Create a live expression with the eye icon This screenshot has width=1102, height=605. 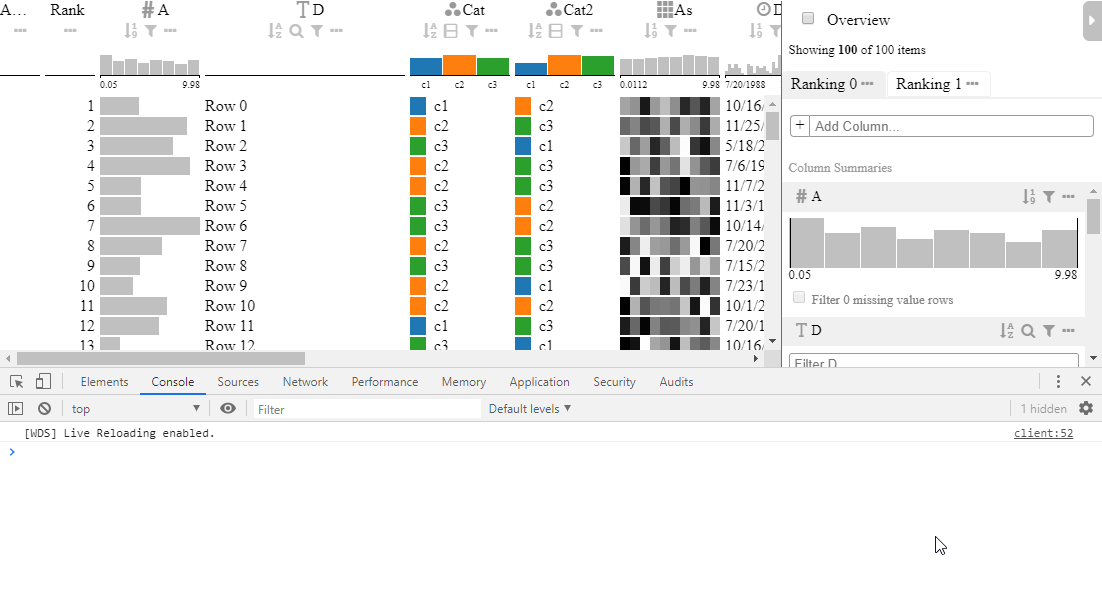pyautogui.click(x=230, y=408)
